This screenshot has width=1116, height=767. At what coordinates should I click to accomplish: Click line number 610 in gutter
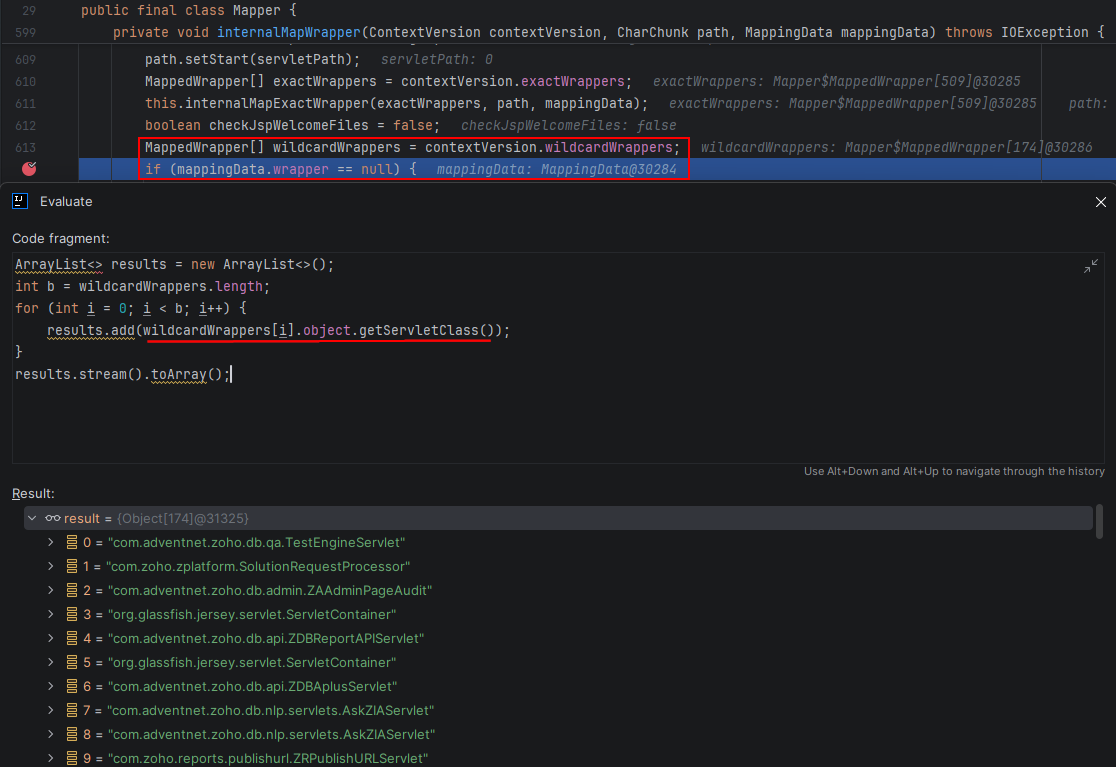point(26,81)
